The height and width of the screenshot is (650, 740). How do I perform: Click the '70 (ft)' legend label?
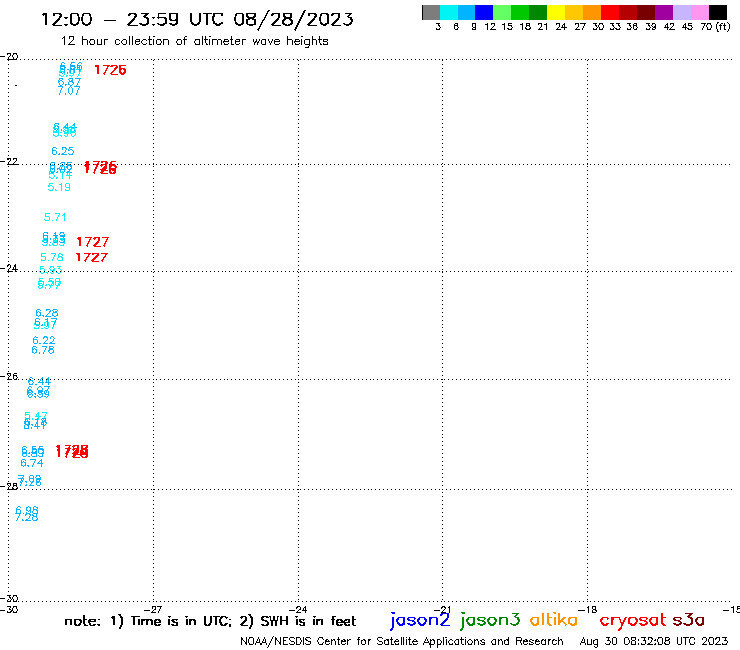click(715, 27)
